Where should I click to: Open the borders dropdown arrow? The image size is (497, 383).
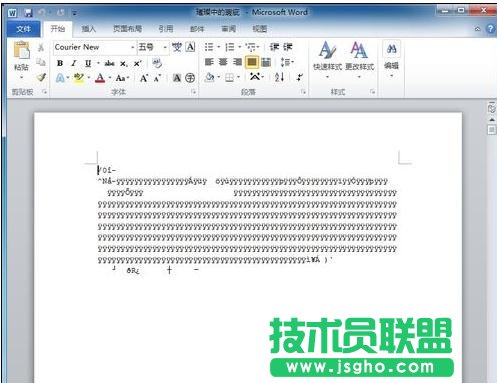click(239, 78)
